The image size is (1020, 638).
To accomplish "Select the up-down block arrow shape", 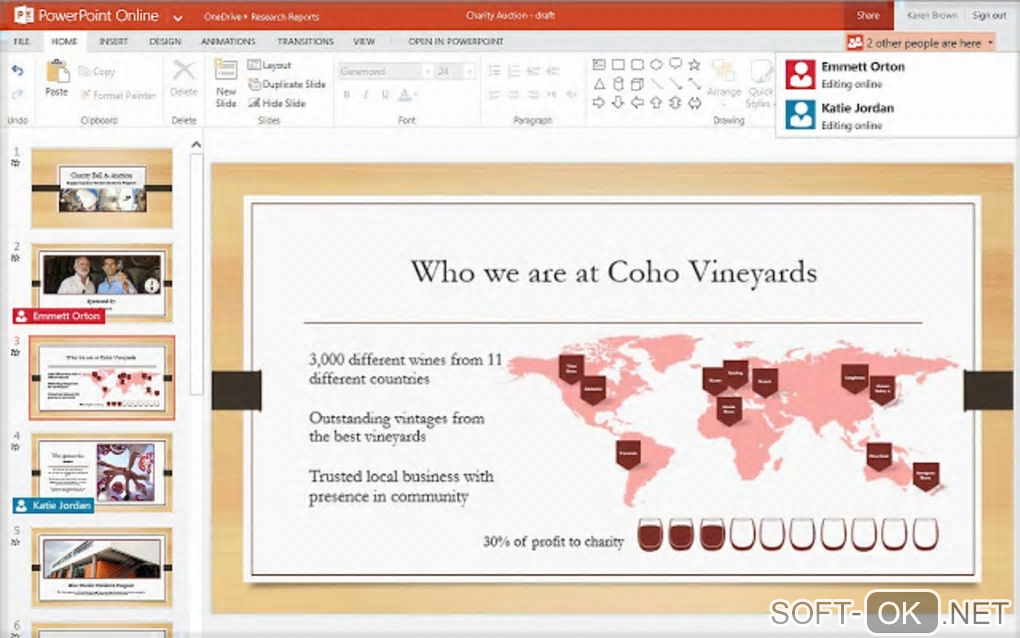I will [675, 102].
